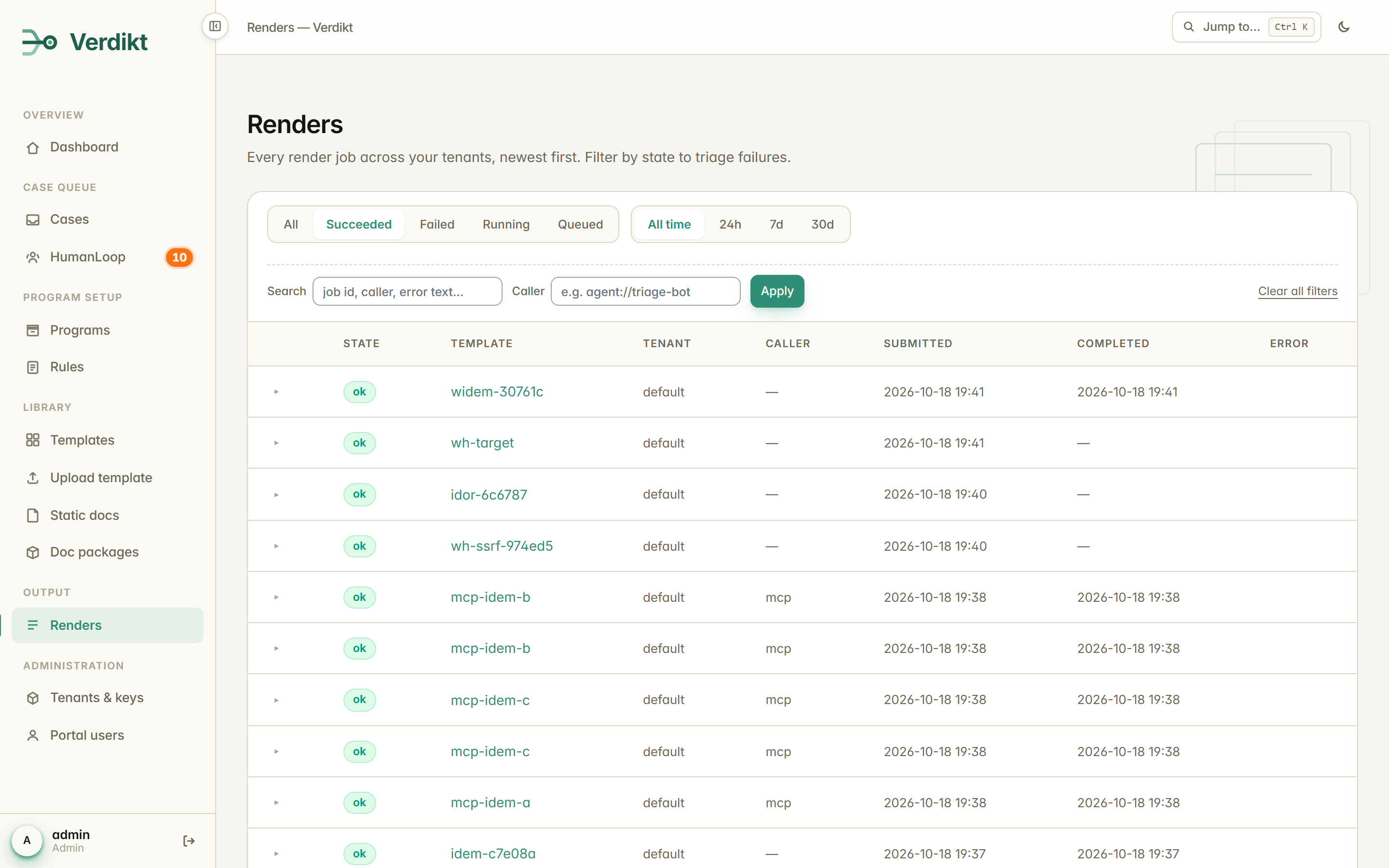Viewport: 1389px width, 868px height.
Task: Click the Upload template icon
Action: [x=33, y=477]
